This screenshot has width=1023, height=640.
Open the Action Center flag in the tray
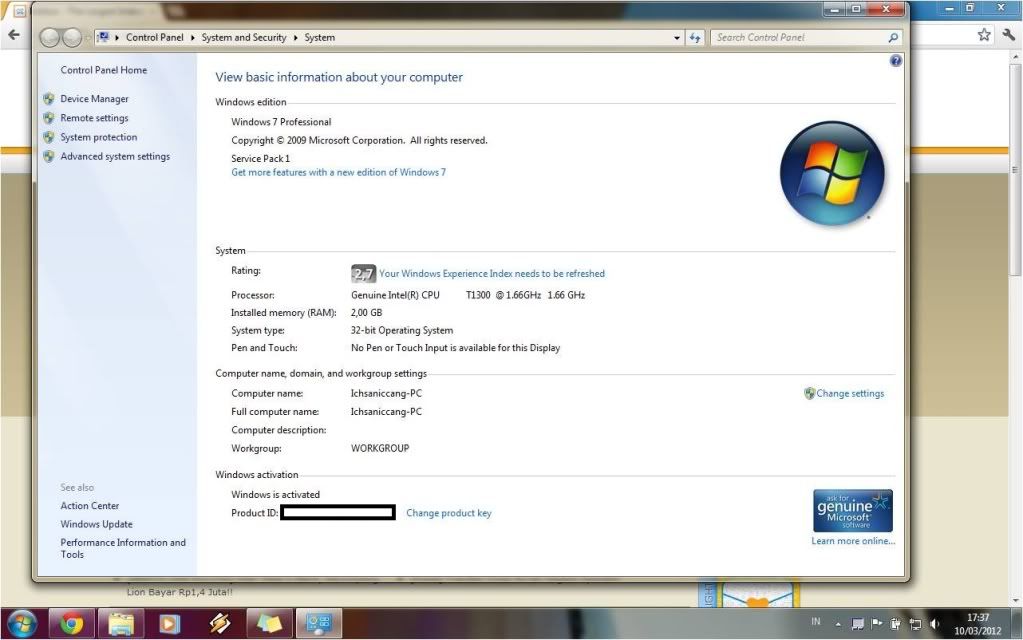pyautogui.click(x=877, y=624)
